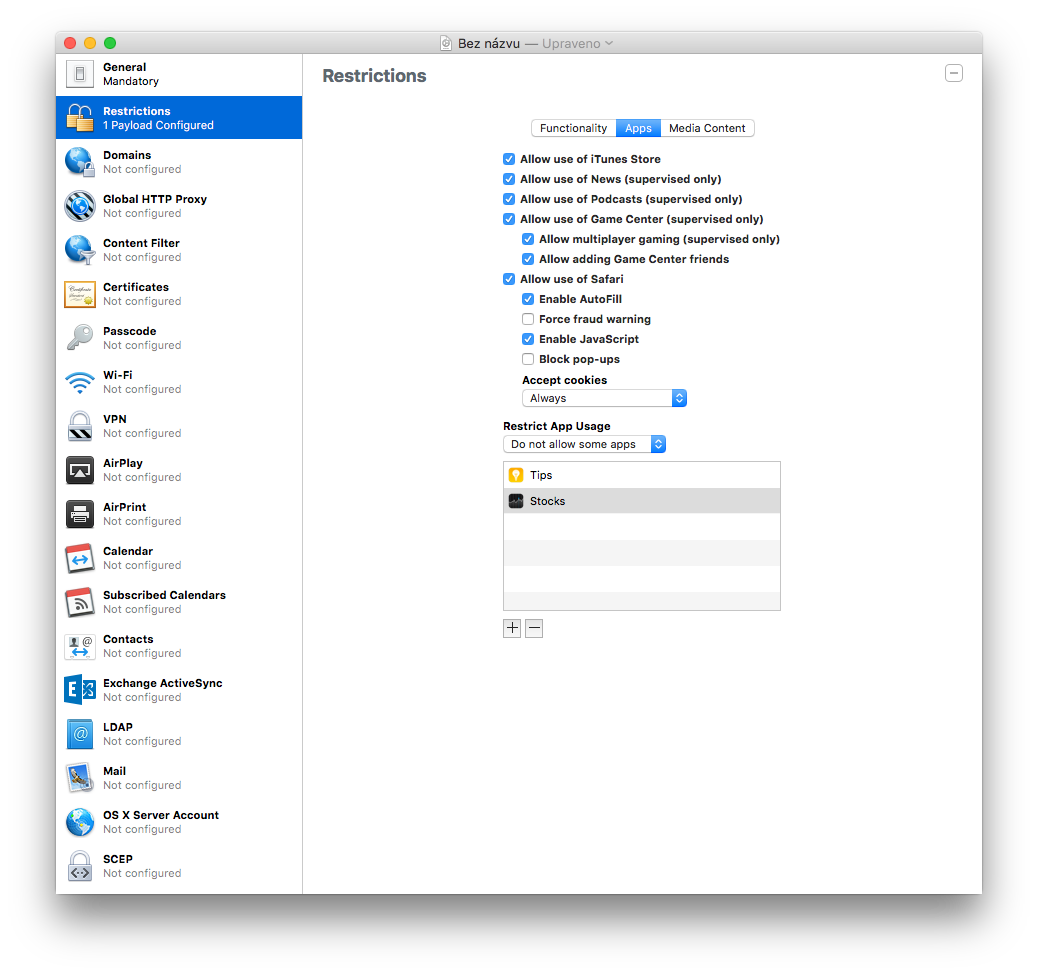Disable the Enable AutoFill checkbox
Viewport: 1038px width, 974px height.
point(528,299)
